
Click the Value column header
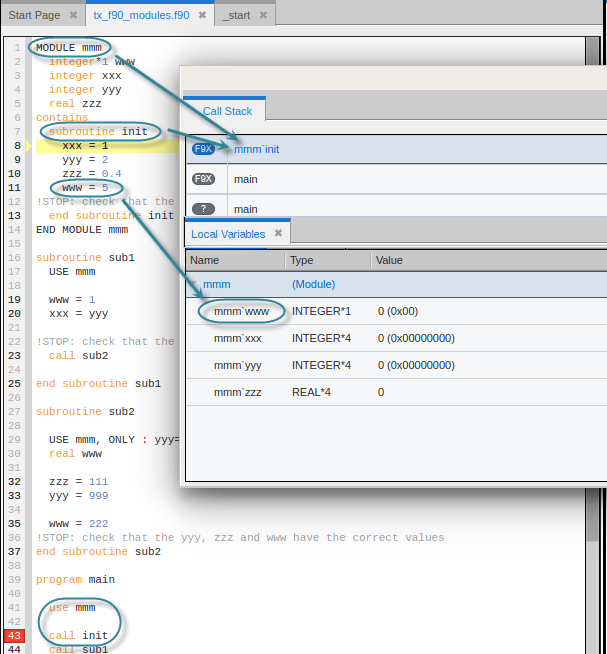pyautogui.click(x=389, y=260)
